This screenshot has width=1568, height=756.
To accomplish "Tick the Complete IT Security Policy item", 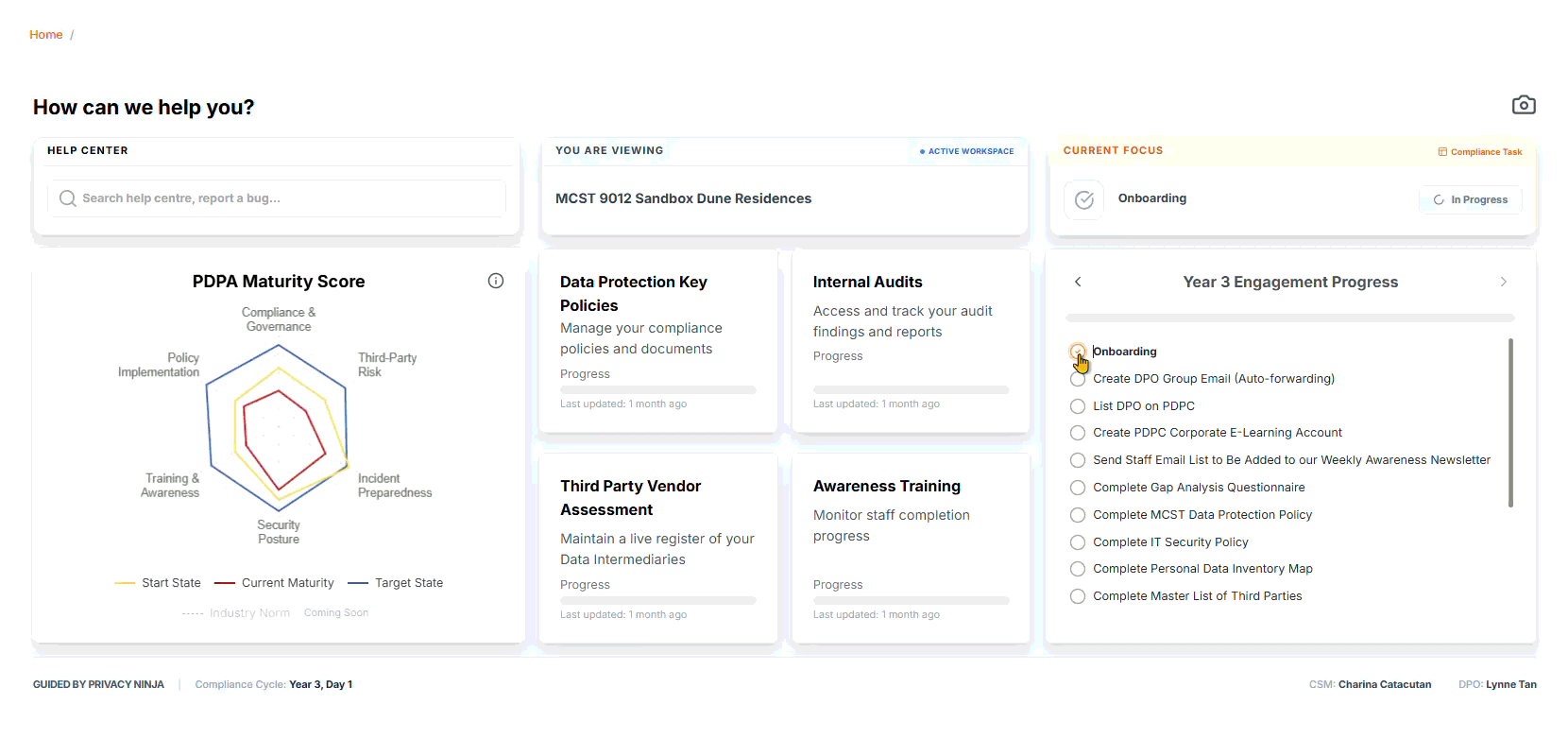I will point(1078,542).
